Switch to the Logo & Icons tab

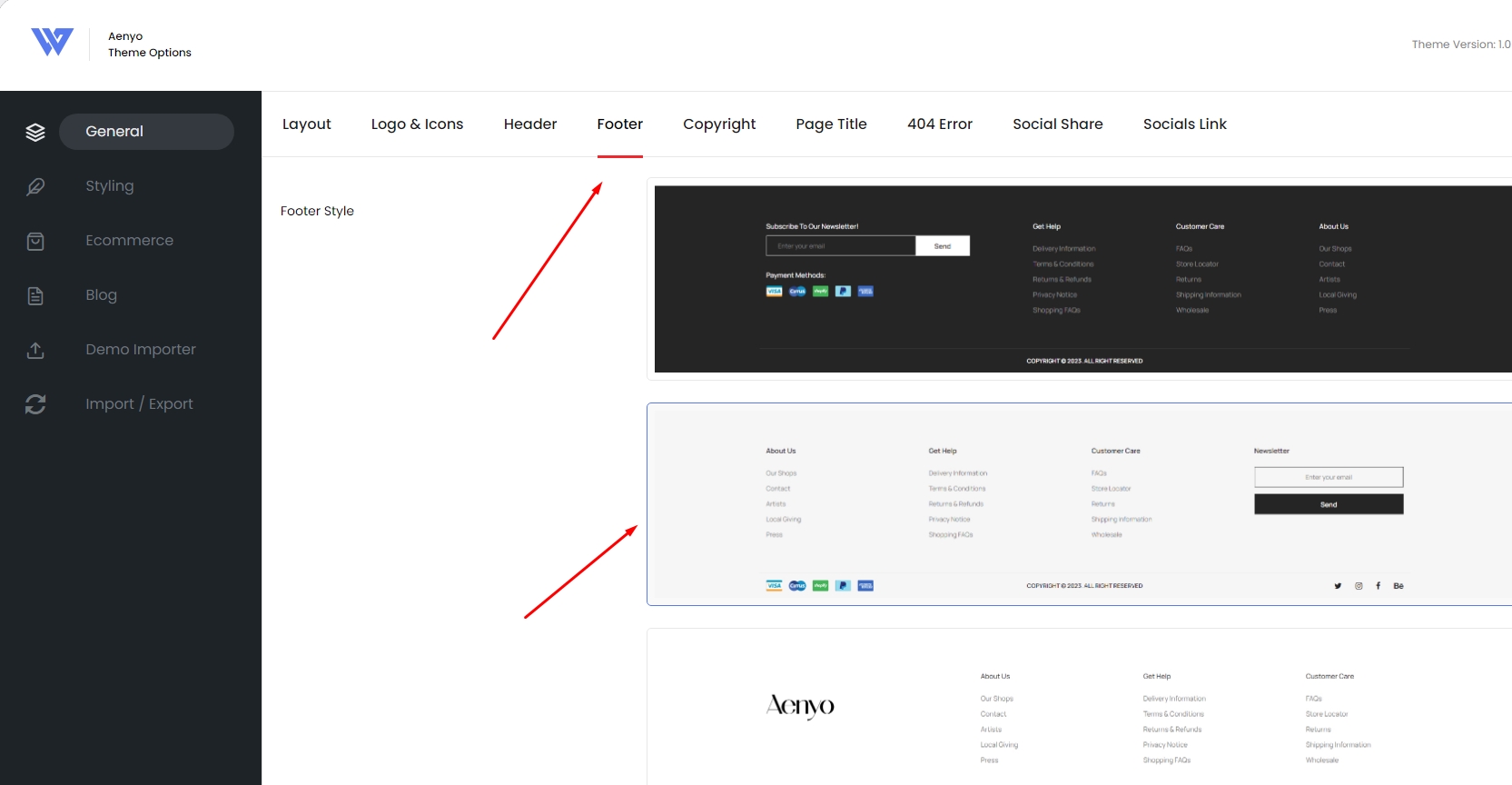(x=417, y=124)
